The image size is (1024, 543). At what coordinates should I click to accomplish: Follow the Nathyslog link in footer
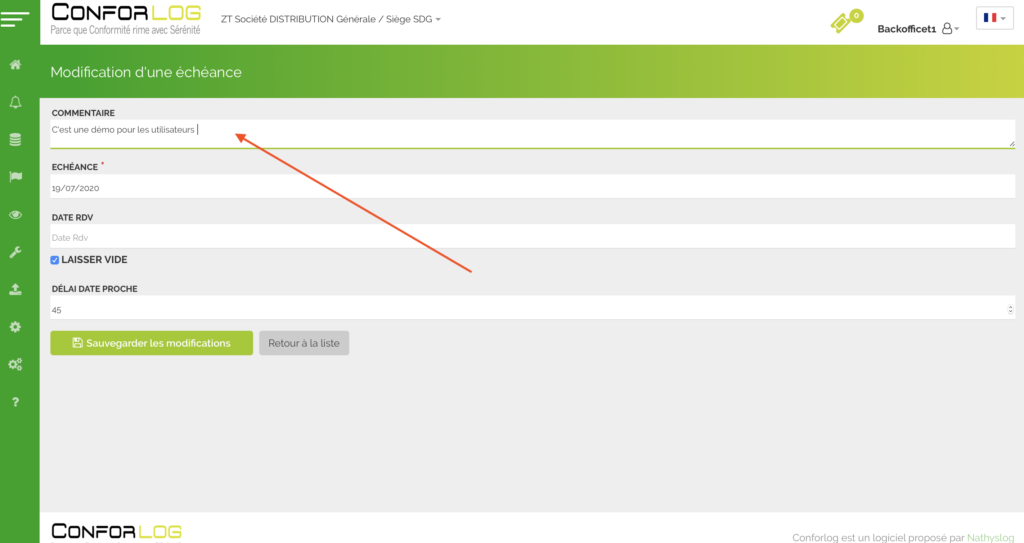coord(989,536)
